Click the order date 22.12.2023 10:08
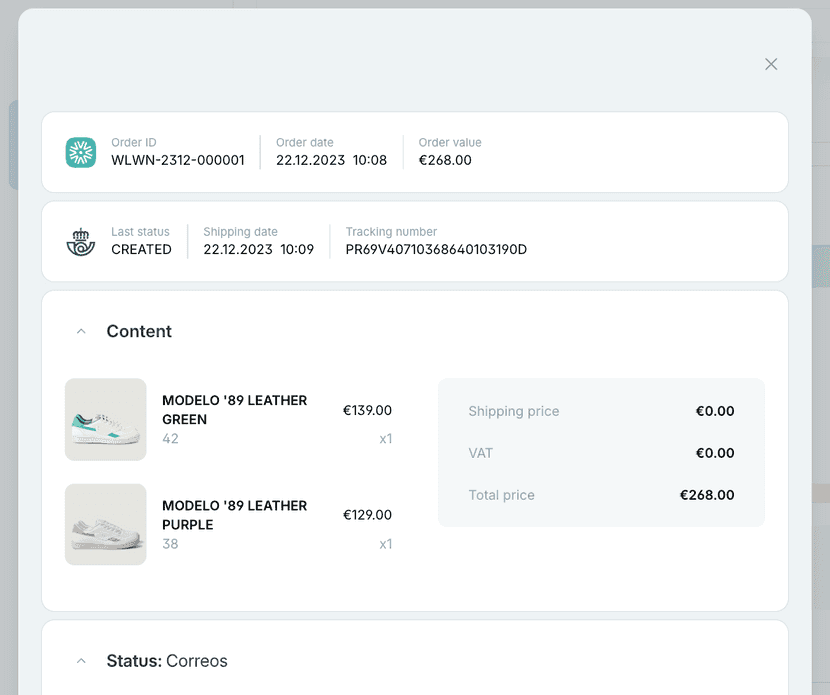830x695 pixels. 331,160
